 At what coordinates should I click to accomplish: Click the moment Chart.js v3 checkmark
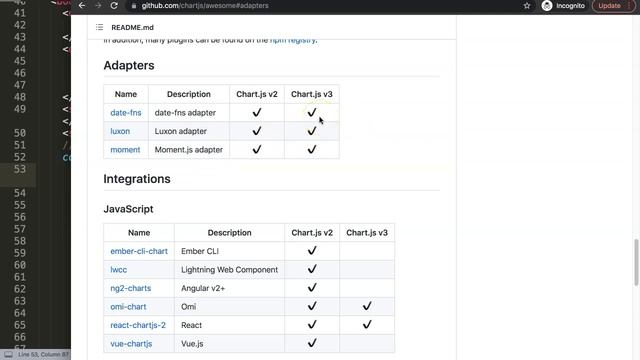click(x=312, y=149)
